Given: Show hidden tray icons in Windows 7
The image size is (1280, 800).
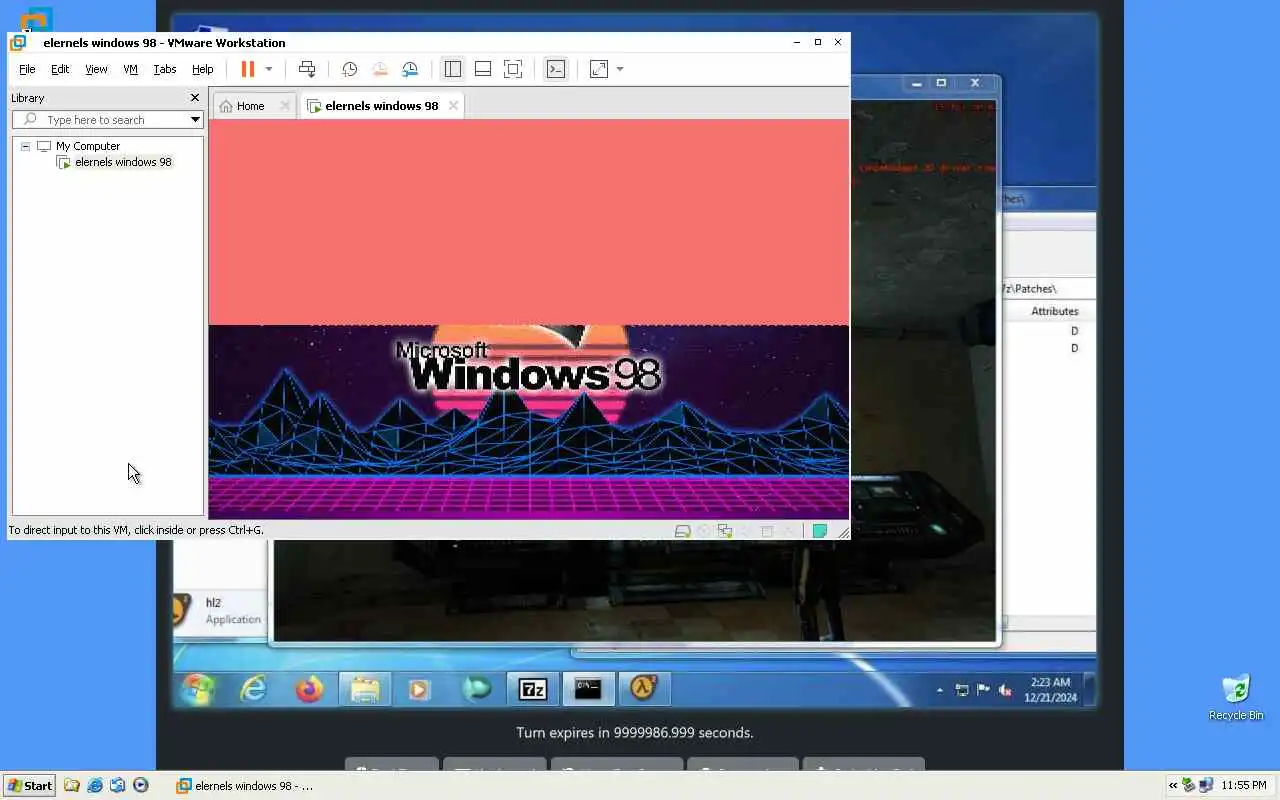Looking at the screenshot, I should coord(939,690).
